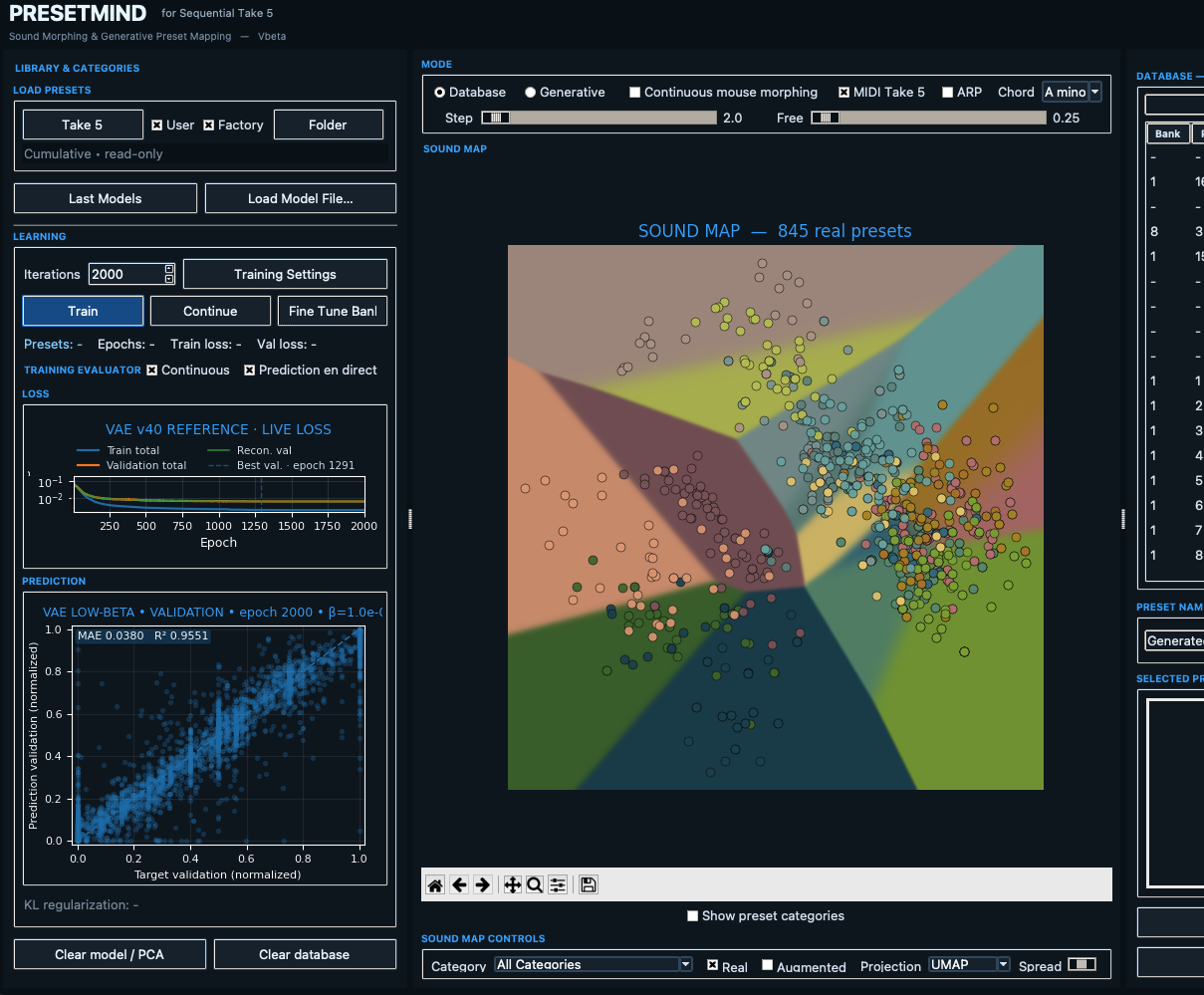Toggle the MIDI Take 5 checkbox
The image size is (1204, 995).
[x=844, y=92]
